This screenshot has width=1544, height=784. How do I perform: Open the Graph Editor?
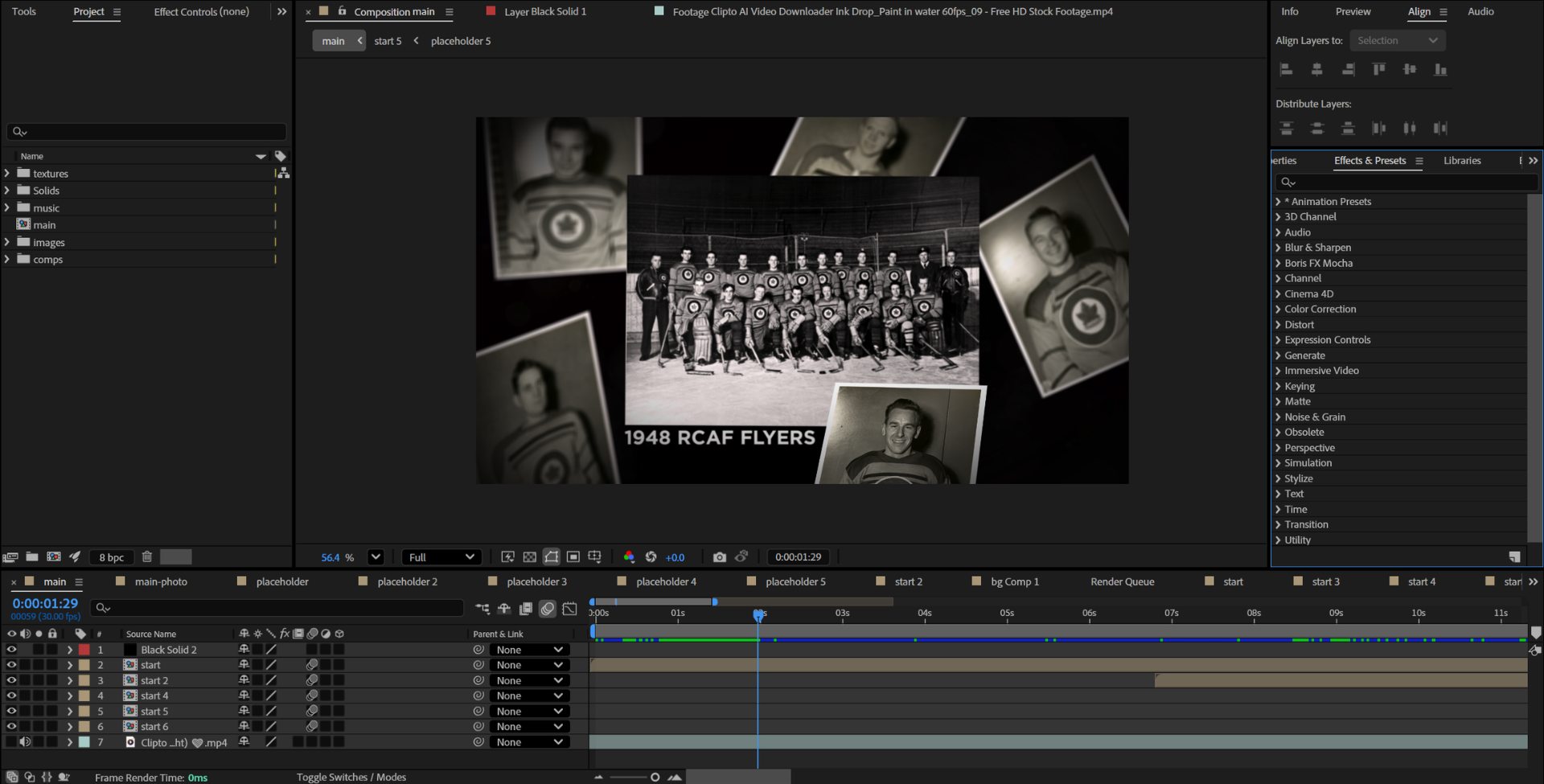coord(569,609)
